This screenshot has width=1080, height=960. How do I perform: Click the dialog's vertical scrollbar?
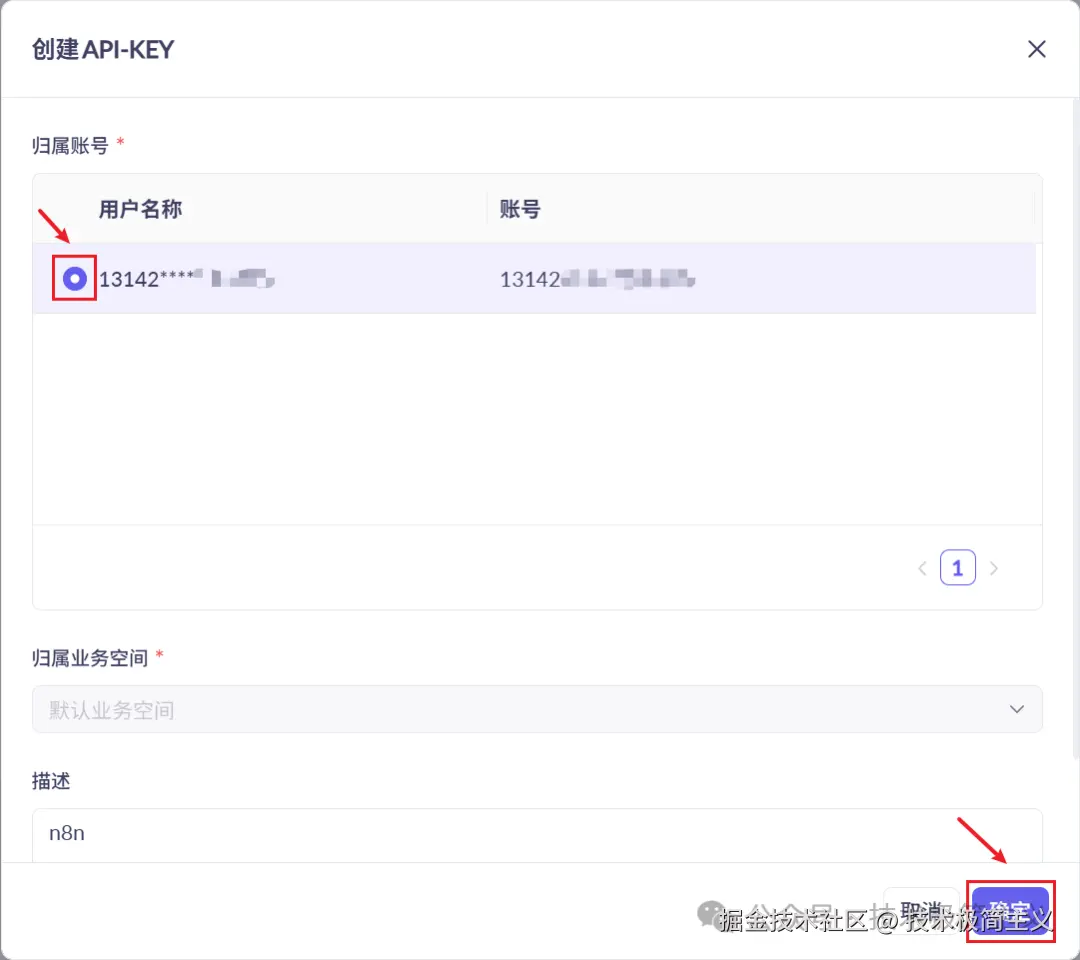click(1076, 427)
